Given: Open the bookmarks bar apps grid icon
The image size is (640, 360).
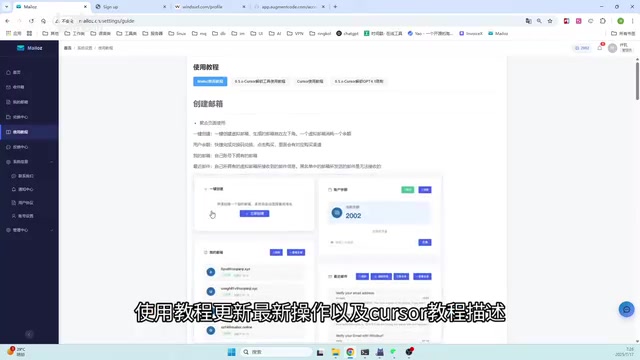Looking at the screenshot, I should (x=29, y=33).
